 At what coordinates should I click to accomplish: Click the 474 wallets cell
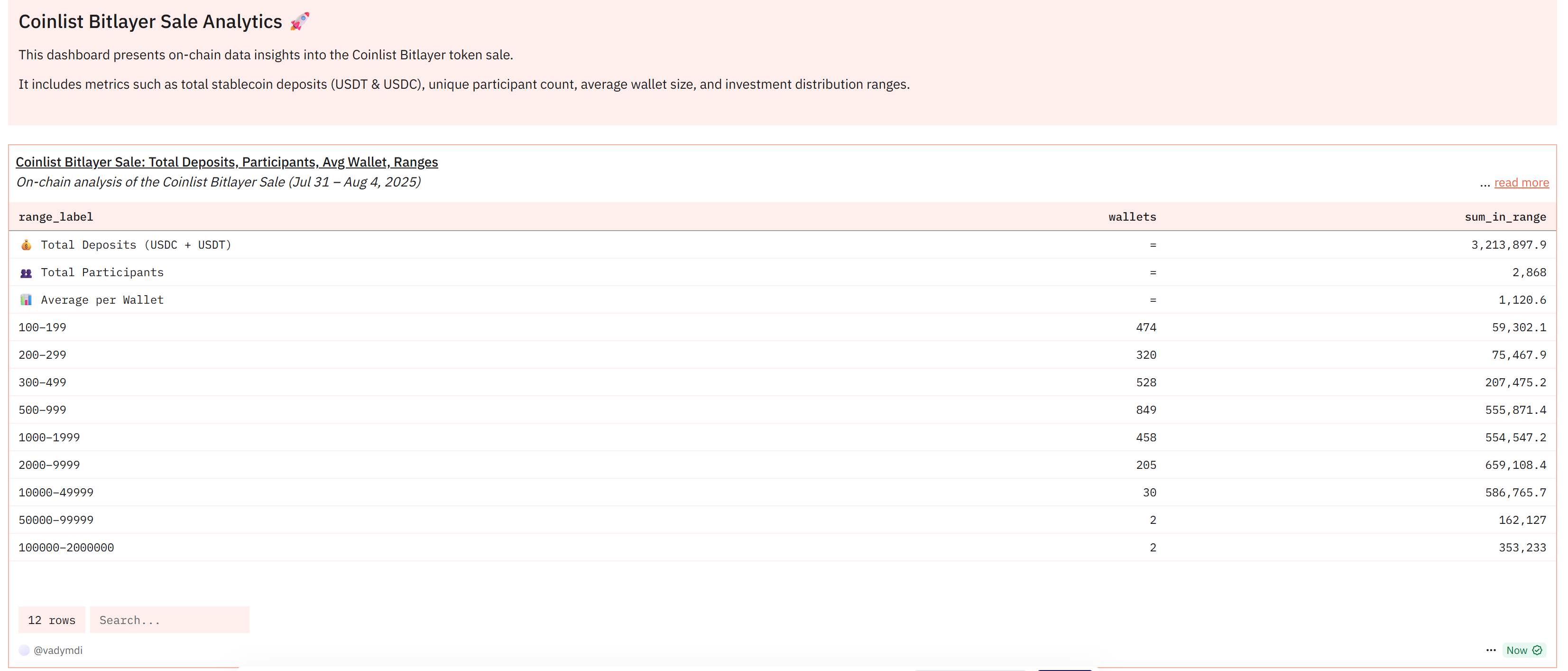(x=1146, y=327)
